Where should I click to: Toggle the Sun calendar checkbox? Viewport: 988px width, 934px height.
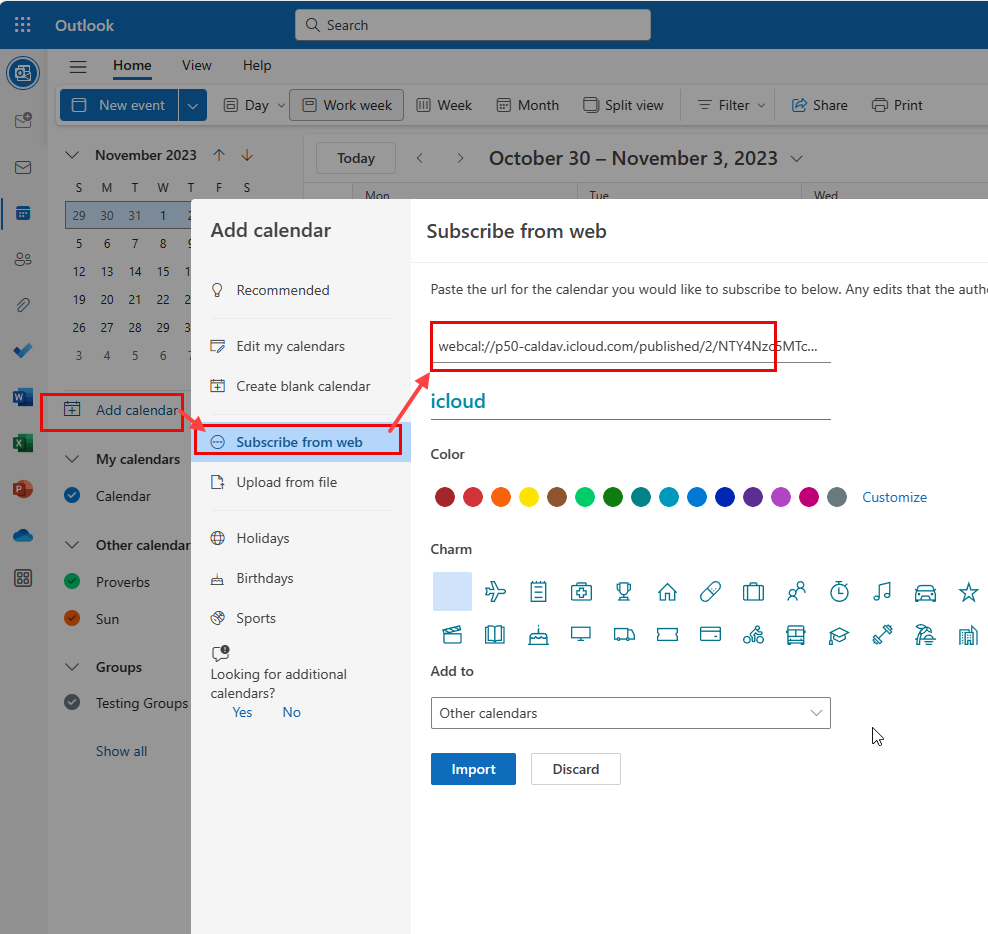click(x=72, y=618)
